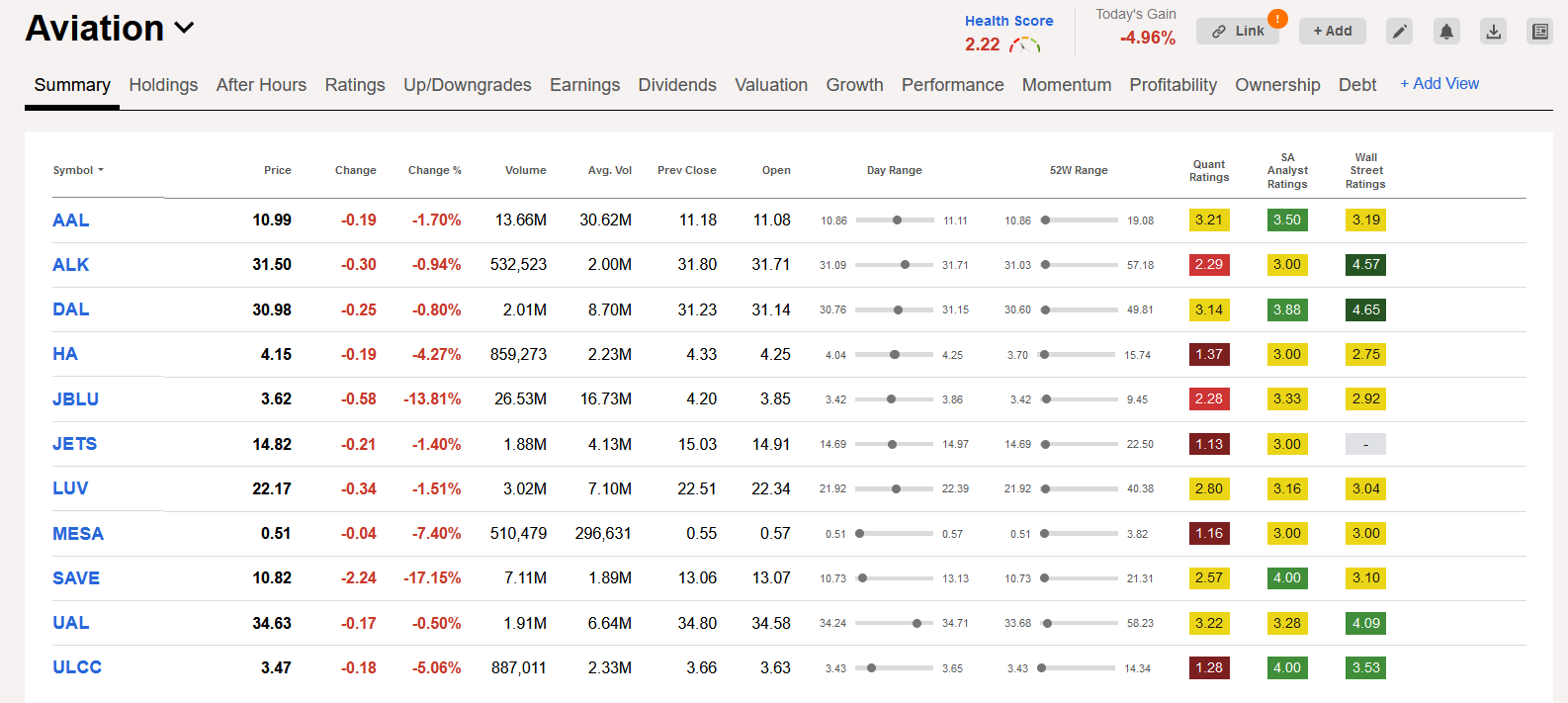Open the JETS ticker link
Screen dimensions: 1568x703
click(74, 444)
